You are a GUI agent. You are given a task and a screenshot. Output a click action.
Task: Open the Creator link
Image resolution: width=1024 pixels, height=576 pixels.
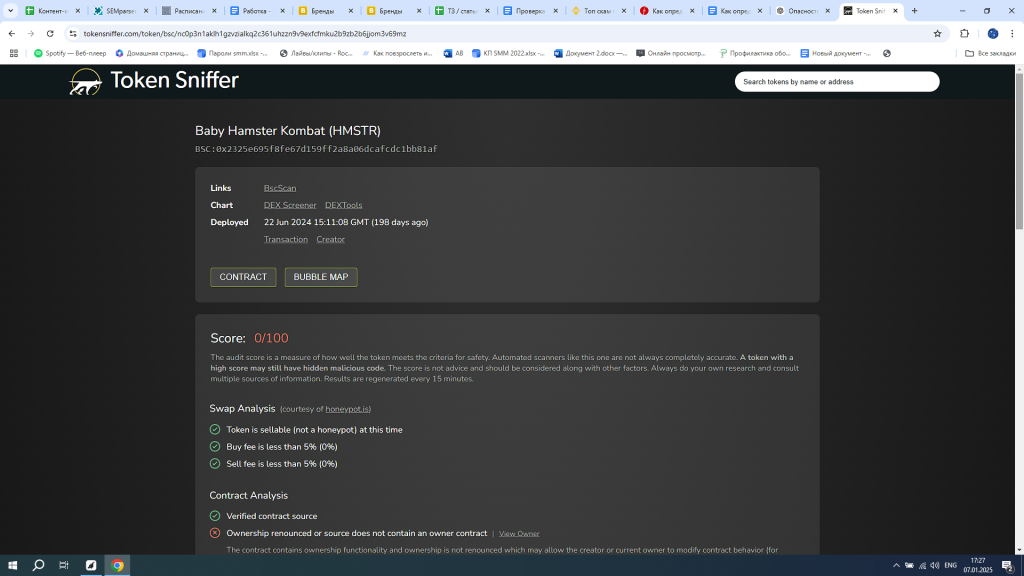(x=330, y=239)
